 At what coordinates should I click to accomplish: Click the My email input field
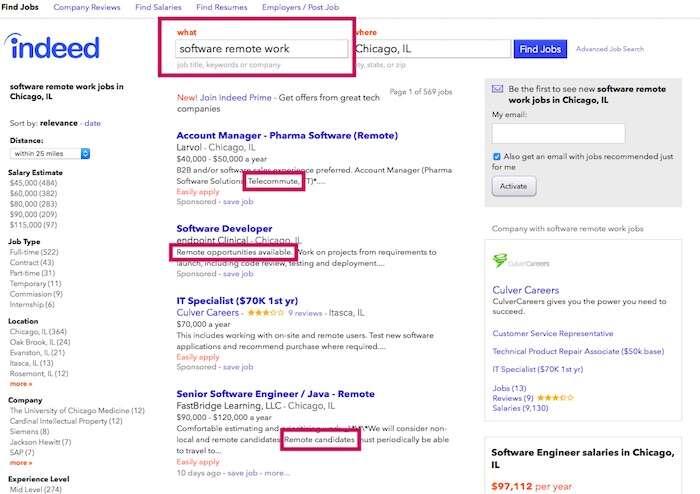558,133
